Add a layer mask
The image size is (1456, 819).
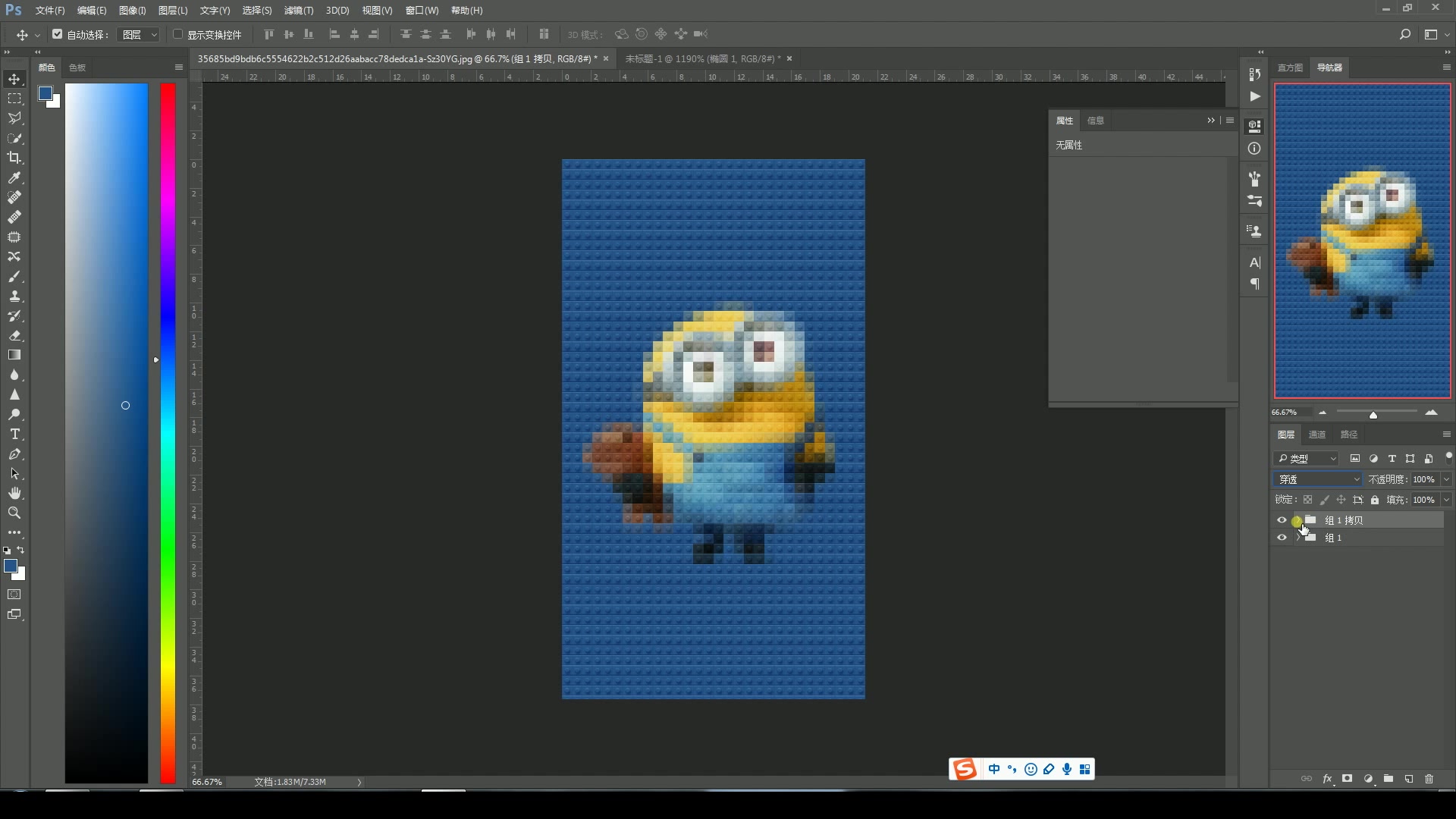[1348, 779]
